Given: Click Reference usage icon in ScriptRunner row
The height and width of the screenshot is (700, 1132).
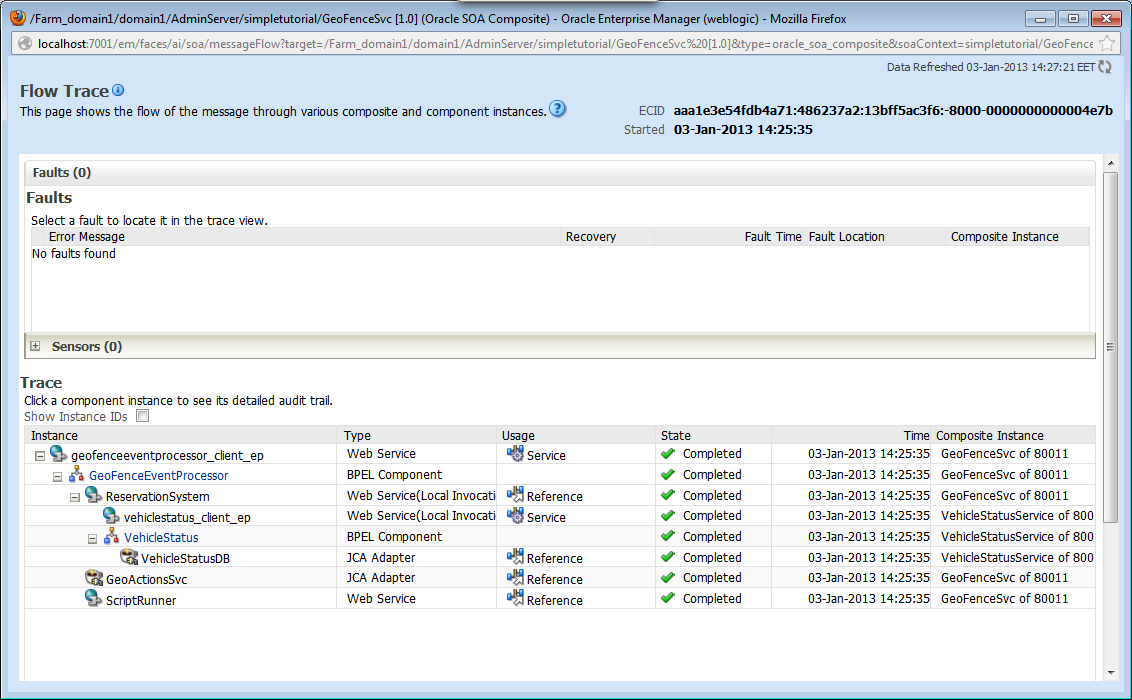Looking at the screenshot, I should pyautogui.click(x=515, y=598).
